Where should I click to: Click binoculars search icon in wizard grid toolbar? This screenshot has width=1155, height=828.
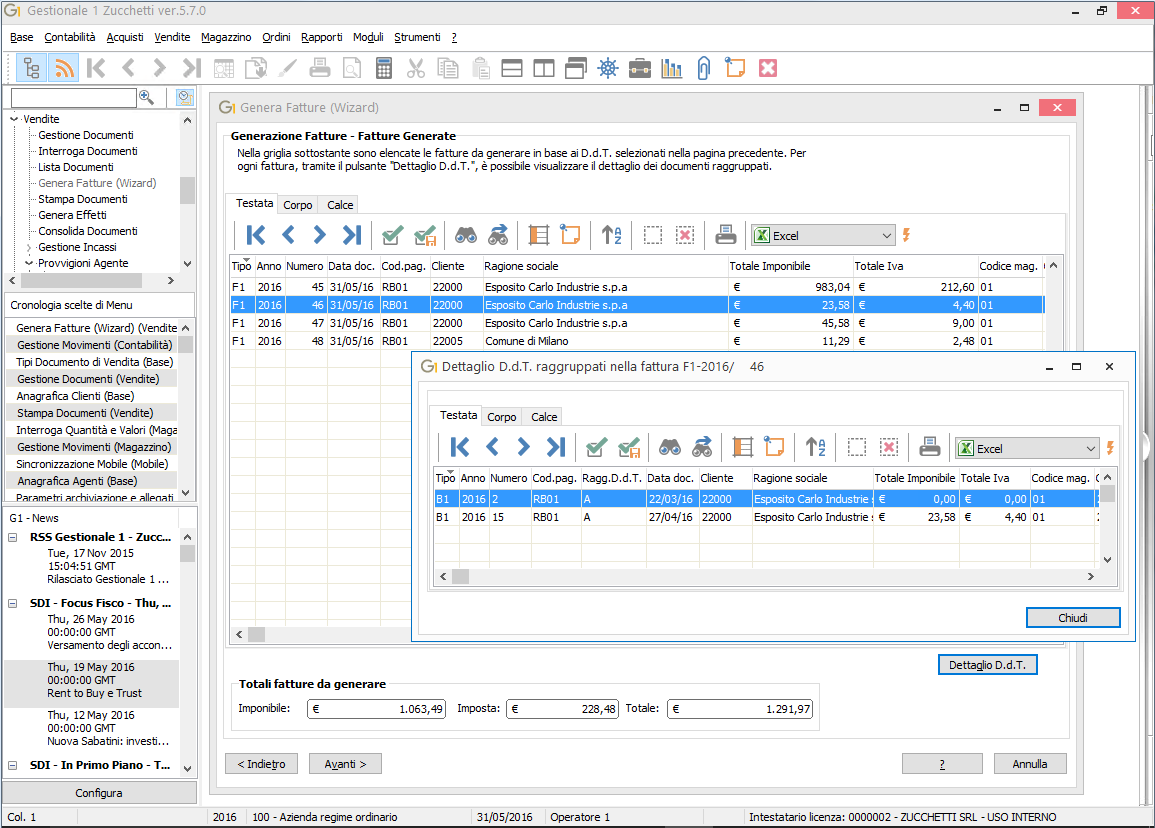coord(466,235)
